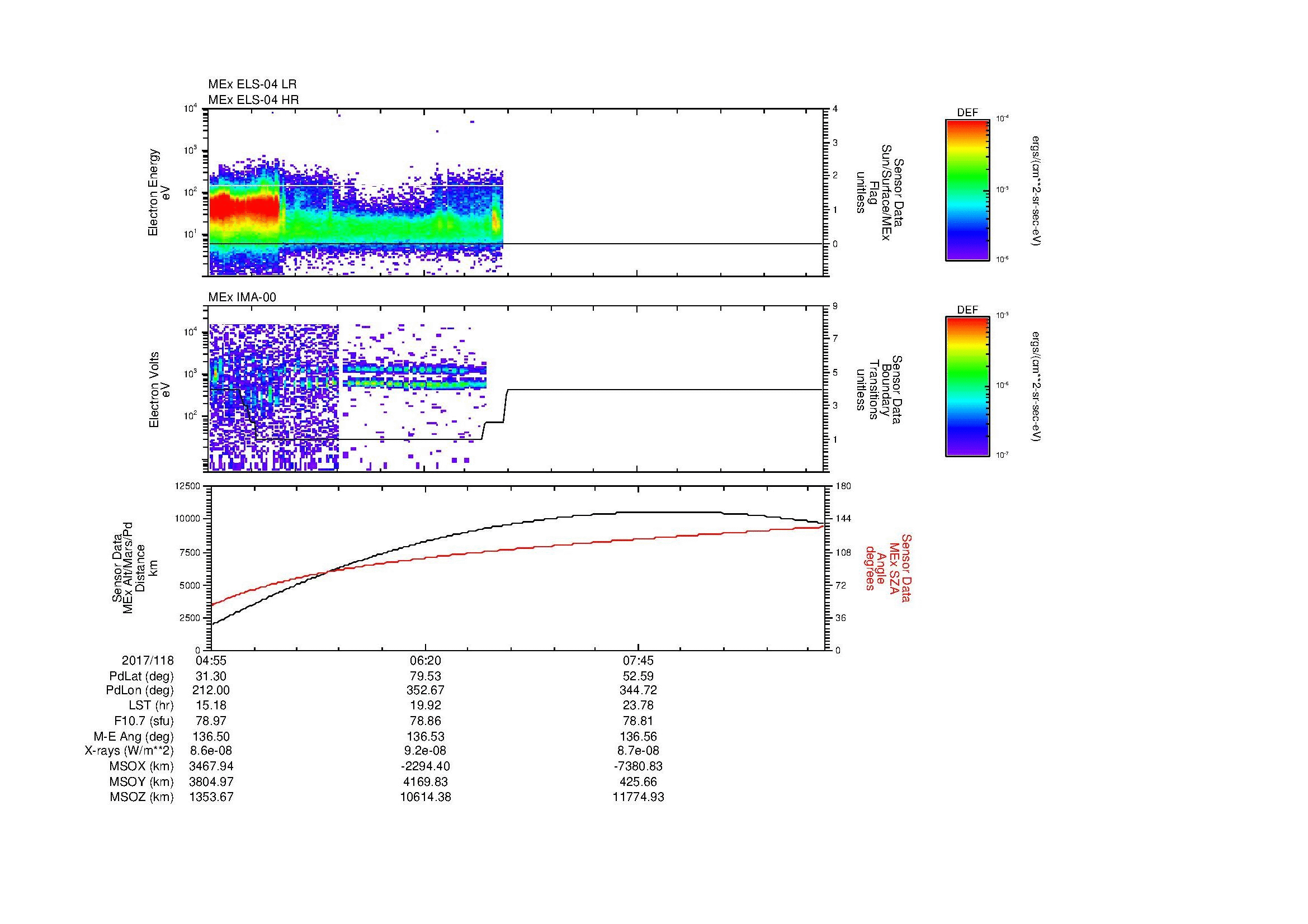1308x924 pixels.
Task: Click the 06:20 time tick label
Action: pos(425,660)
